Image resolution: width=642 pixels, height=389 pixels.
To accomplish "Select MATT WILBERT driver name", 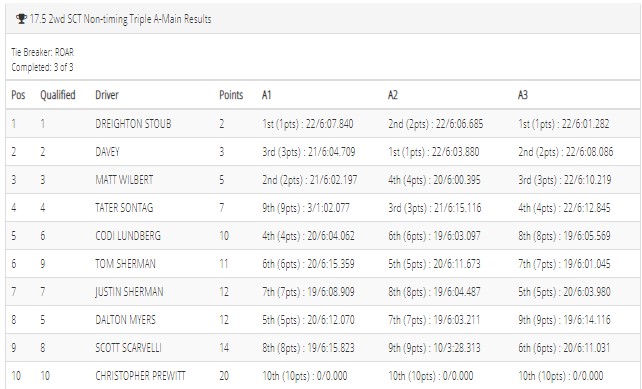I will [x=124, y=180].
